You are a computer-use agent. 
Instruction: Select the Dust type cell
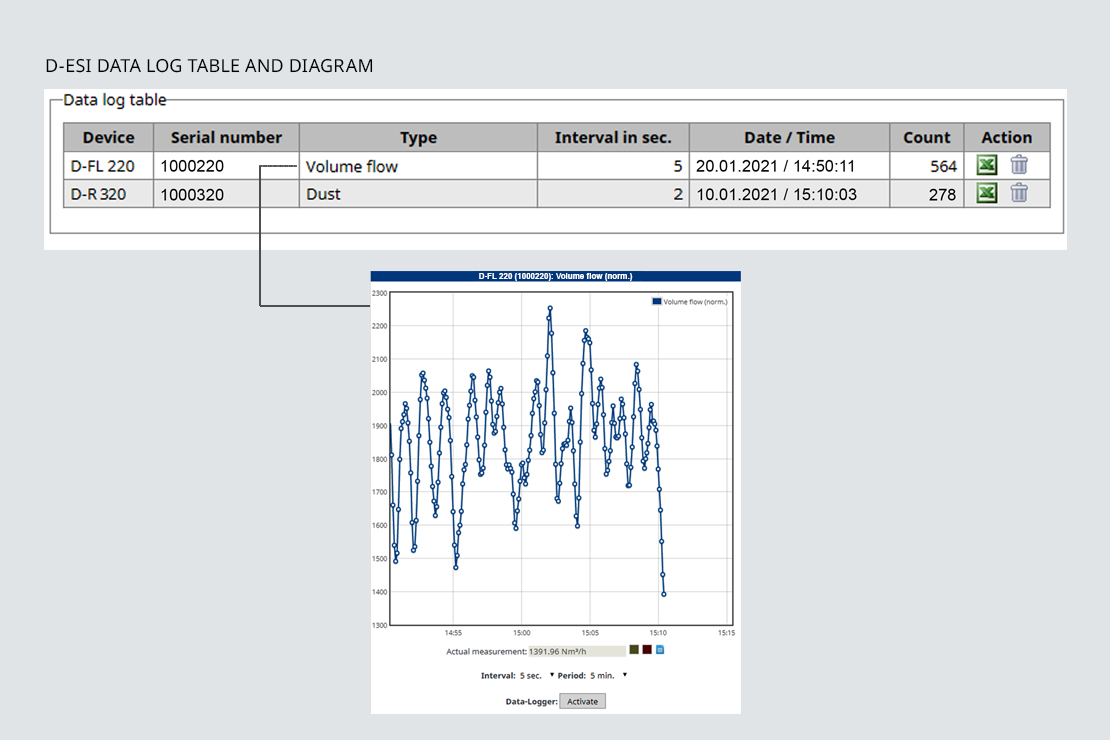tap(418, 194)
